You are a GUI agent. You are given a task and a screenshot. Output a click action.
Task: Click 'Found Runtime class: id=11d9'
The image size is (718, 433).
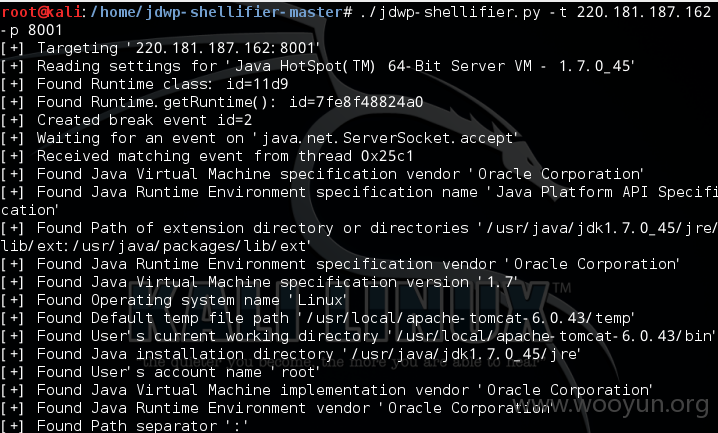[x=144, y=84]
